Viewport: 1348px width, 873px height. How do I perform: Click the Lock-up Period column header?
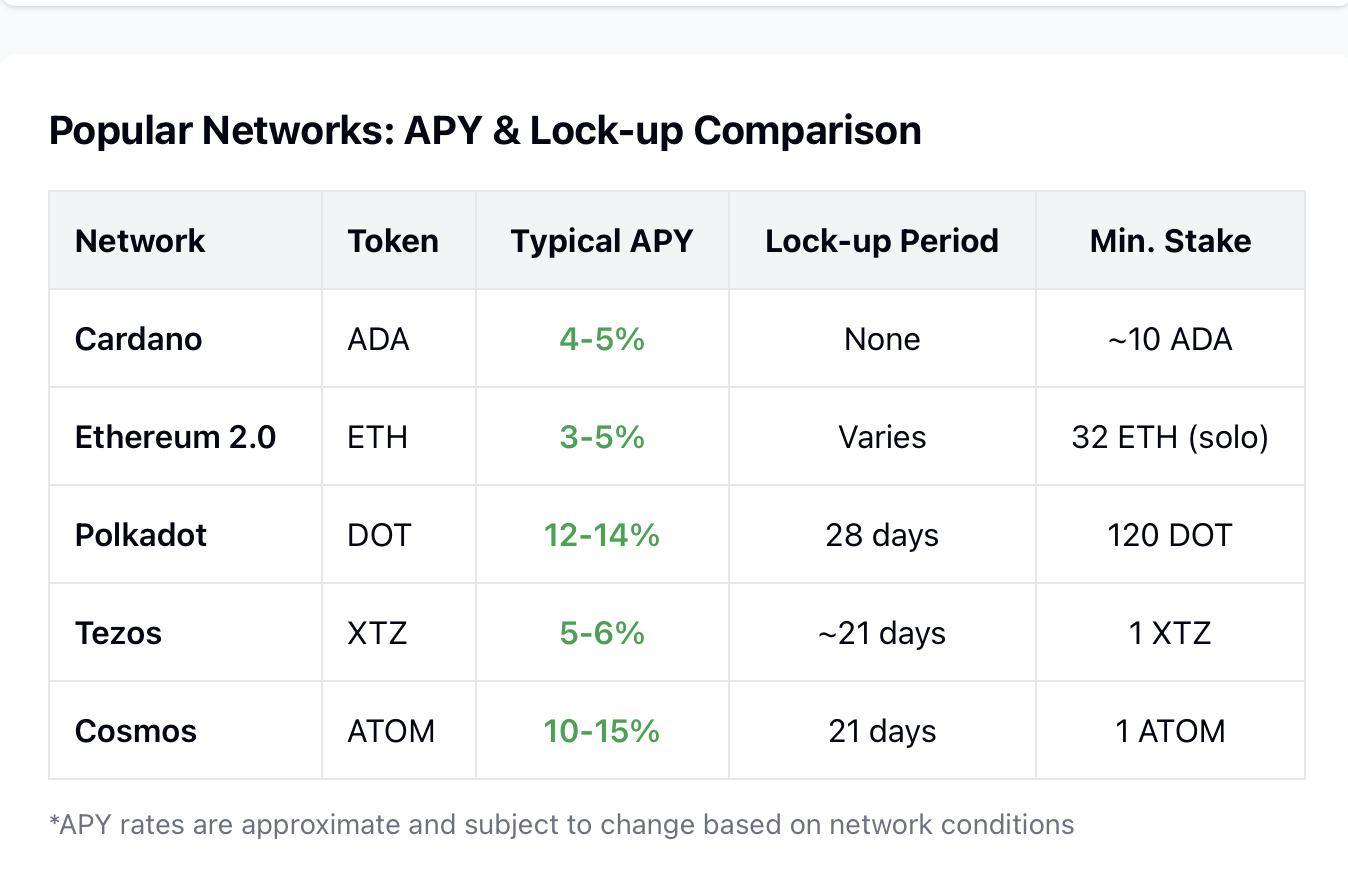[x=882, y=241]
